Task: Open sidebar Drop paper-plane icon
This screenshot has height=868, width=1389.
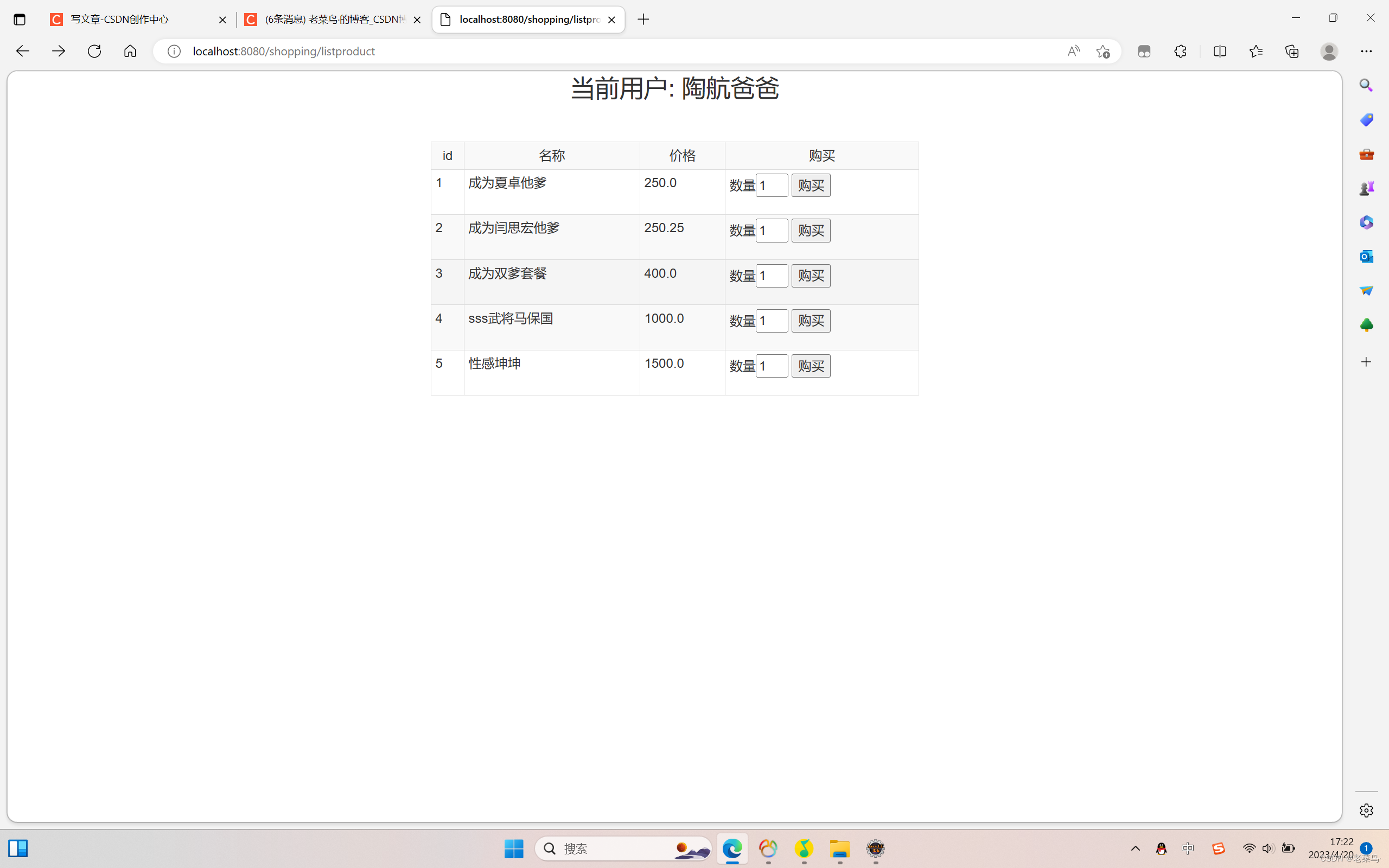Action: pos(1366,290)
